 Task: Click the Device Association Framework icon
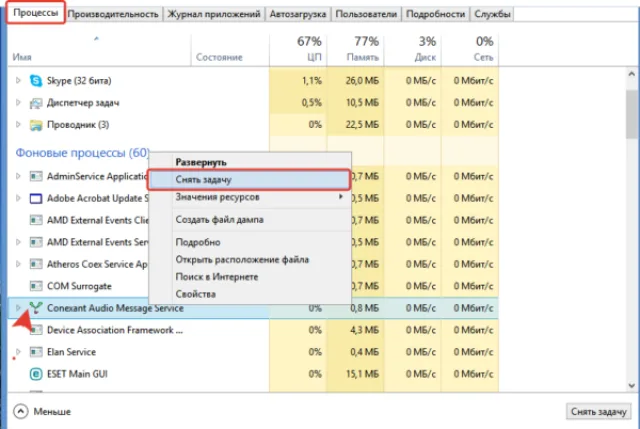36,330
